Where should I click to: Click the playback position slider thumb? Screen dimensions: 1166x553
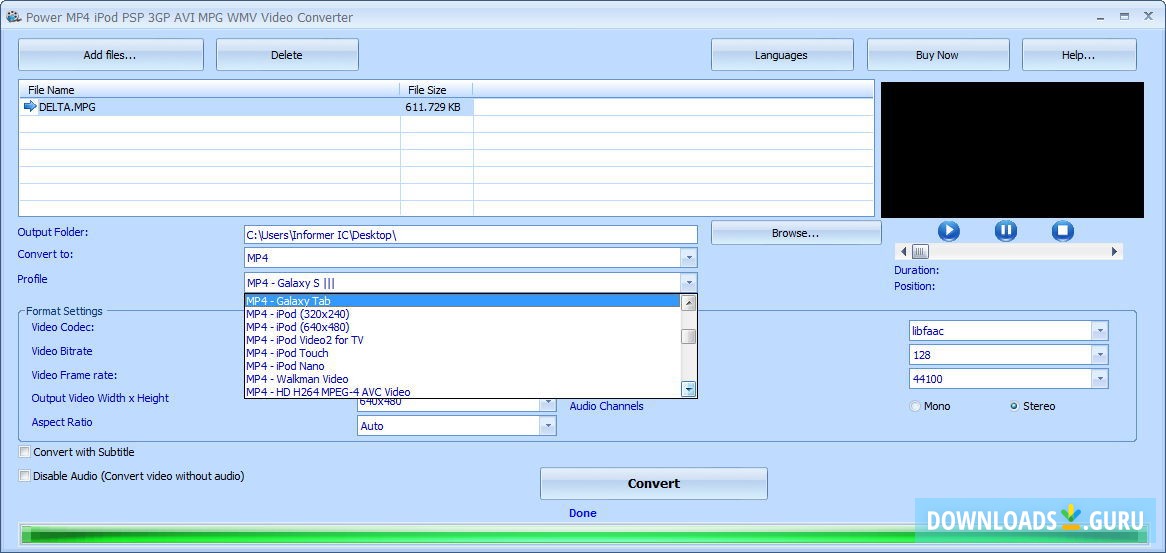pos(920,252)
